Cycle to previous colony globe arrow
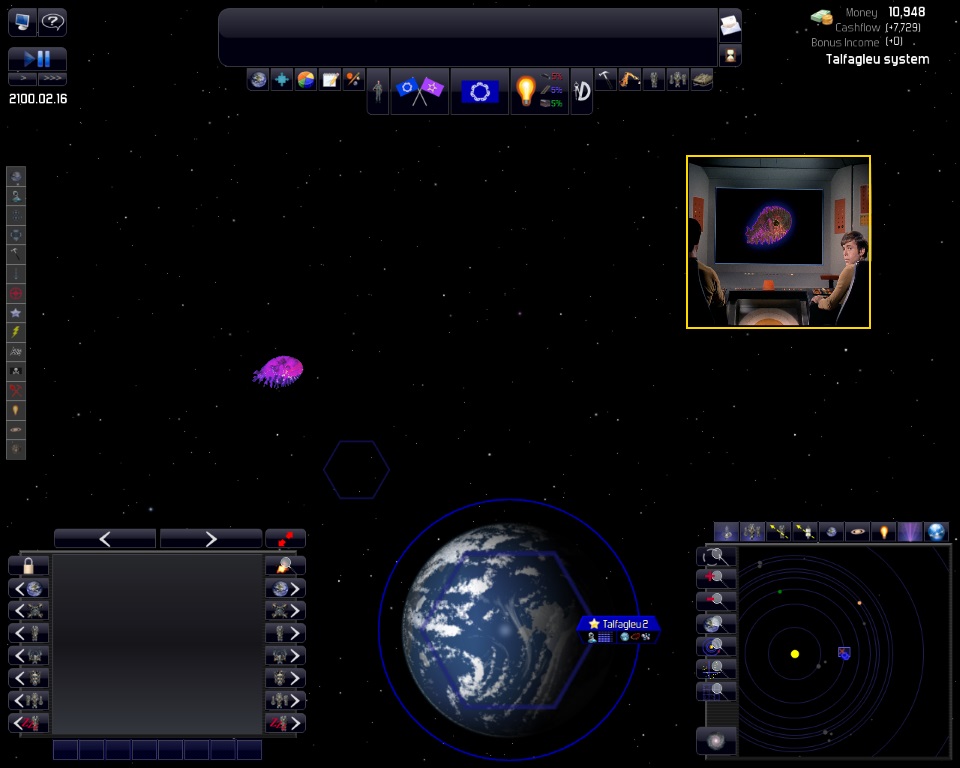 pyautogui.click(x=28, y=589)
